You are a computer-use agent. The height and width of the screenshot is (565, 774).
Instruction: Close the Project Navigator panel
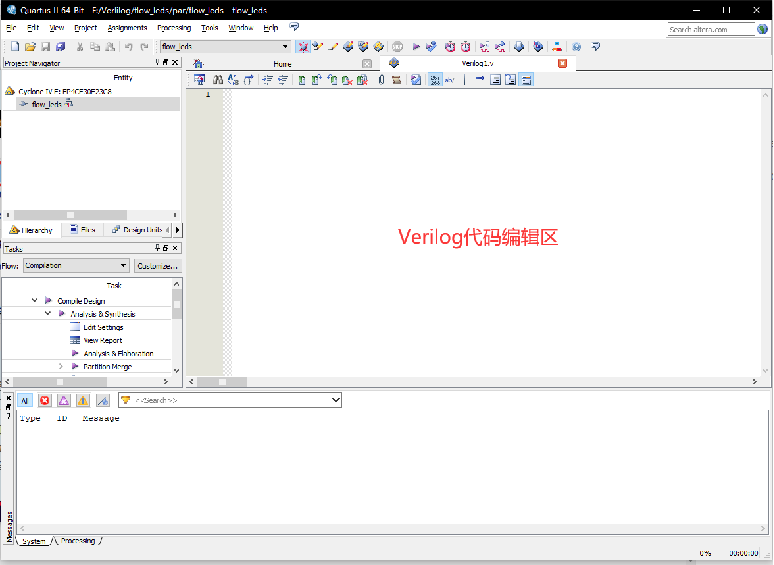(x=175, y=62)
